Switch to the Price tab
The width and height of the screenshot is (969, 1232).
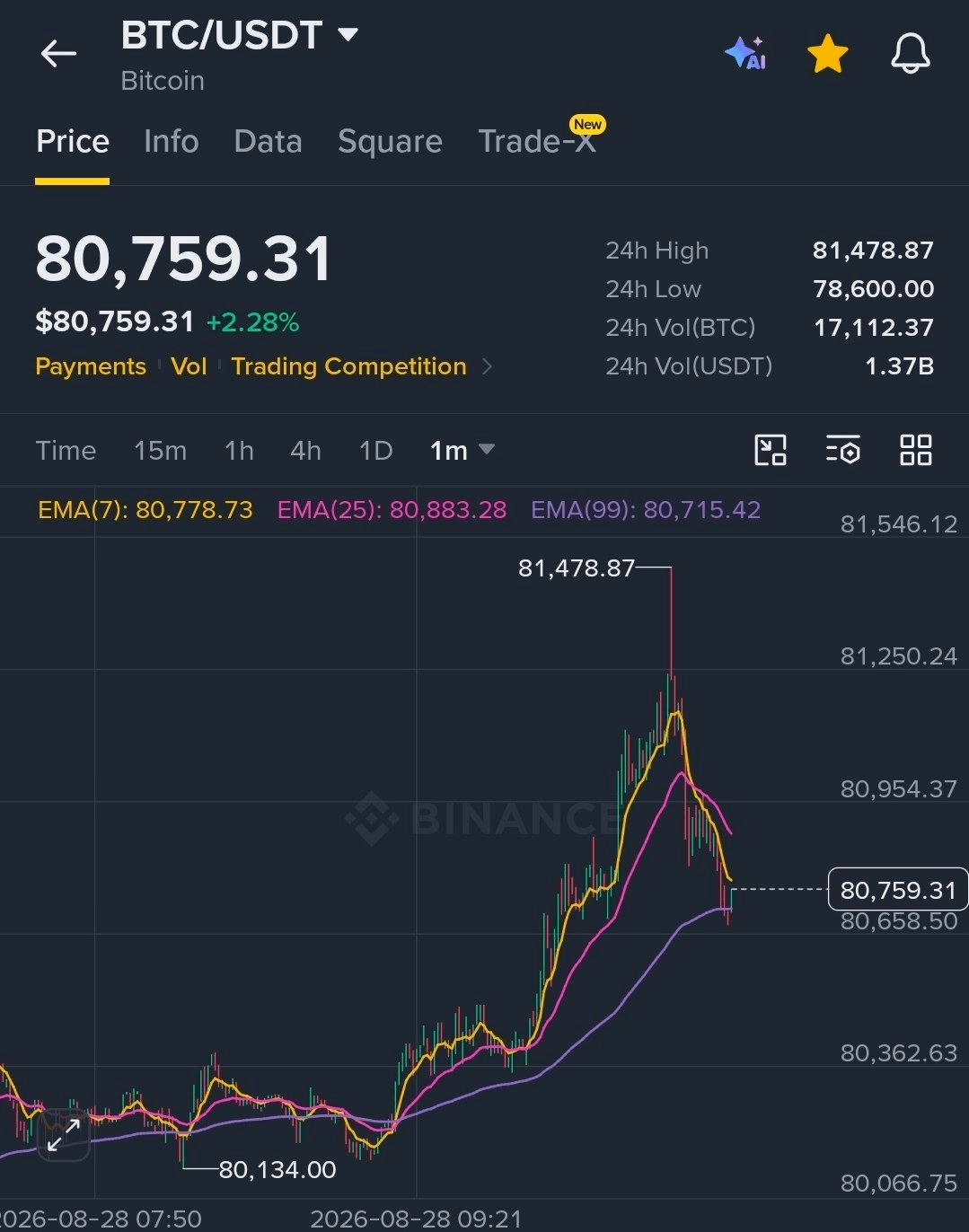(73, 141)
